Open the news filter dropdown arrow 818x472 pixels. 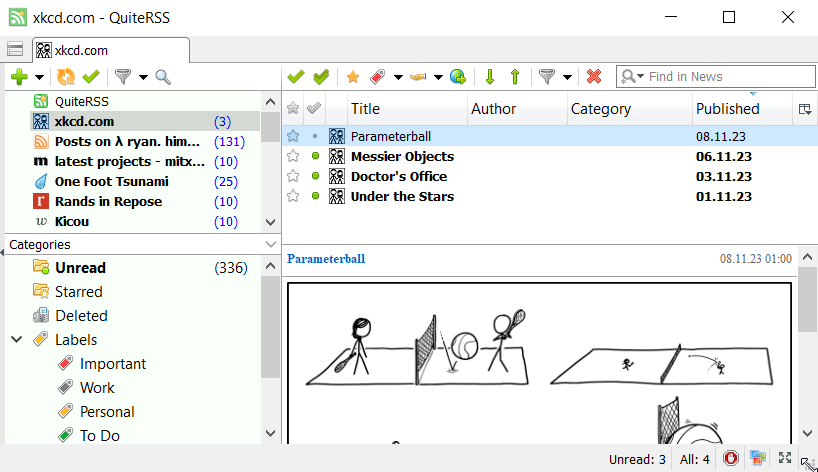(x=567, y=77)
